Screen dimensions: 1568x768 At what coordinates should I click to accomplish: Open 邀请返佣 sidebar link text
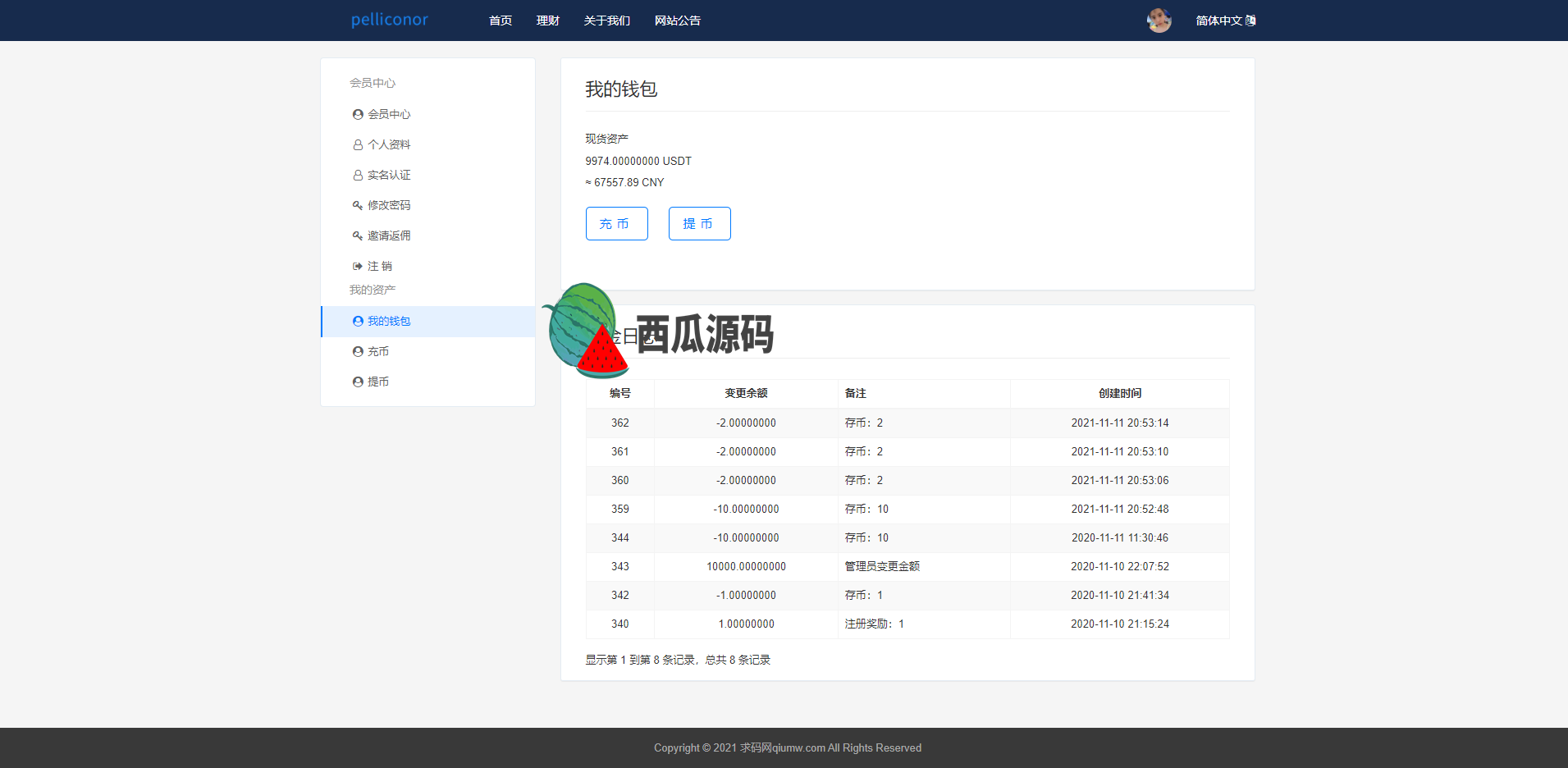pos(389,235)
